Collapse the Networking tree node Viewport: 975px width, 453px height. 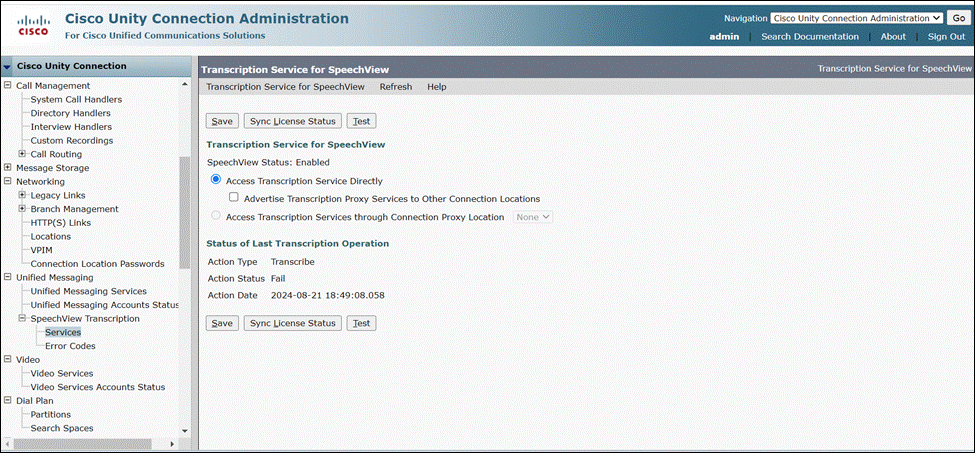pos(7,181)
